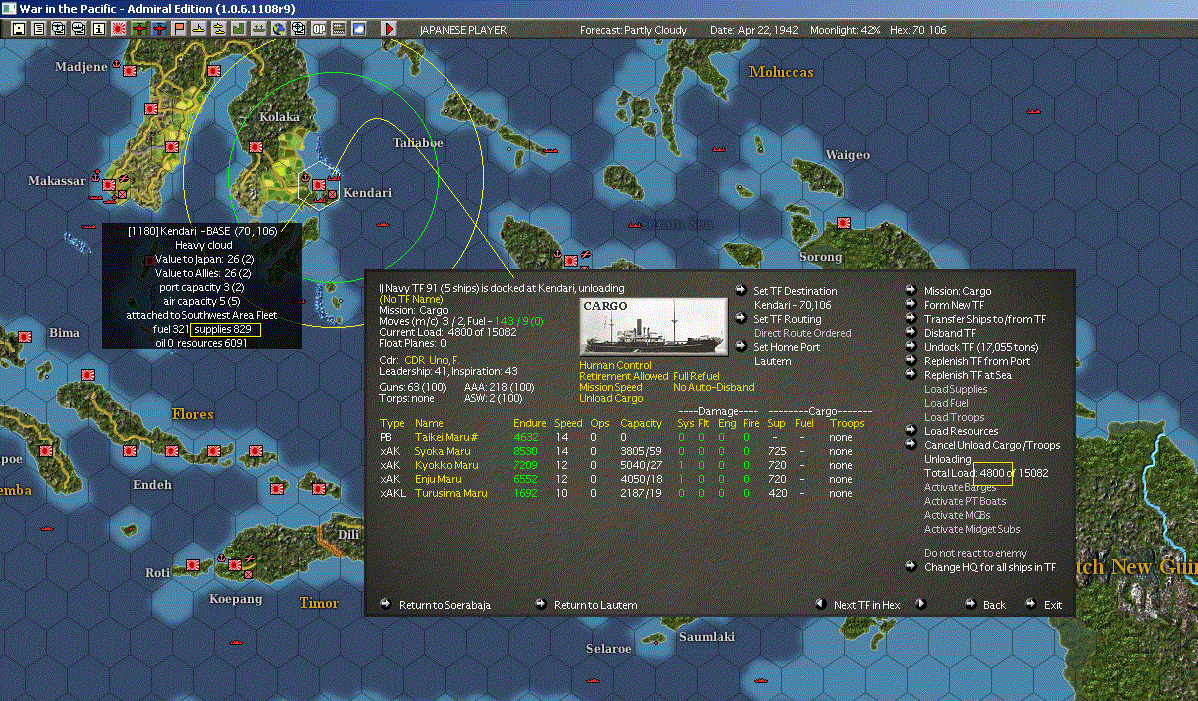Select Transfer Ships to/from TF
1198x701 pixels.
pos(985,319)
